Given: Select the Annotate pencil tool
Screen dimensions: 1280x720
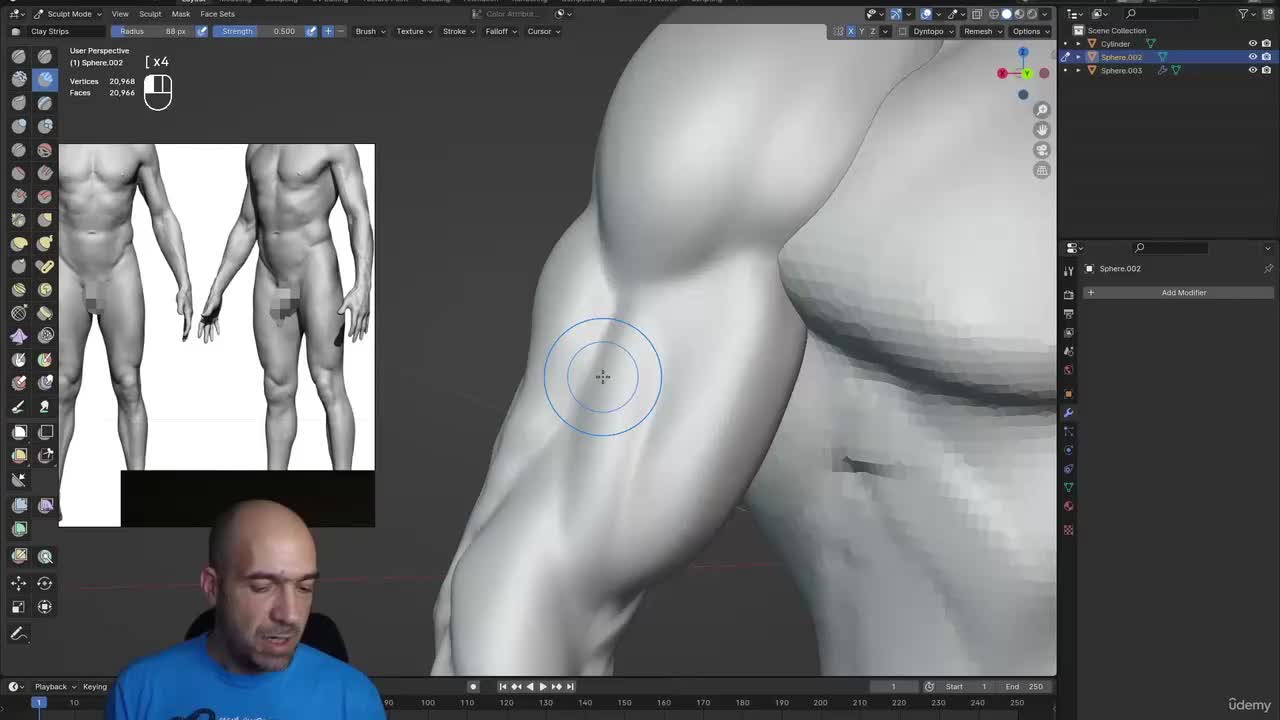Looking at the screenshot, I should tap(19, 634).
